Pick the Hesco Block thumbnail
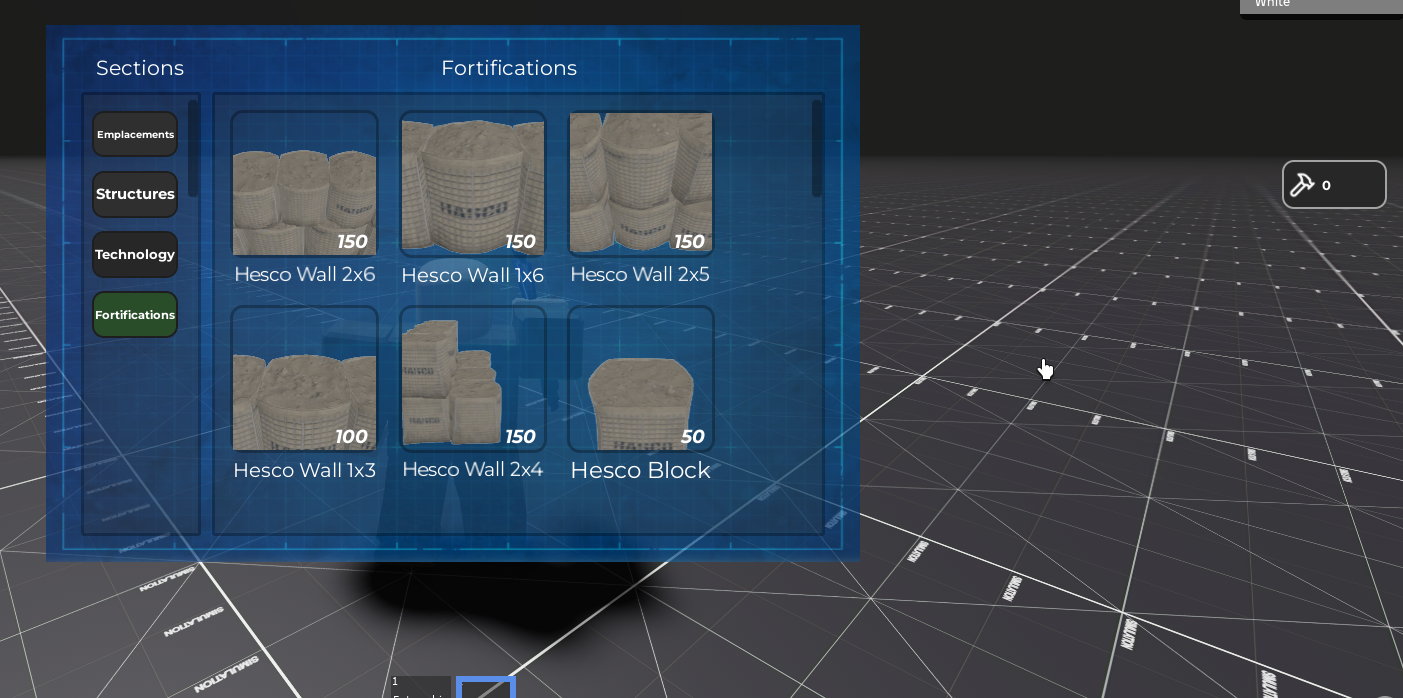Screen dimensions: 1403x698 (x=641, y=379)
